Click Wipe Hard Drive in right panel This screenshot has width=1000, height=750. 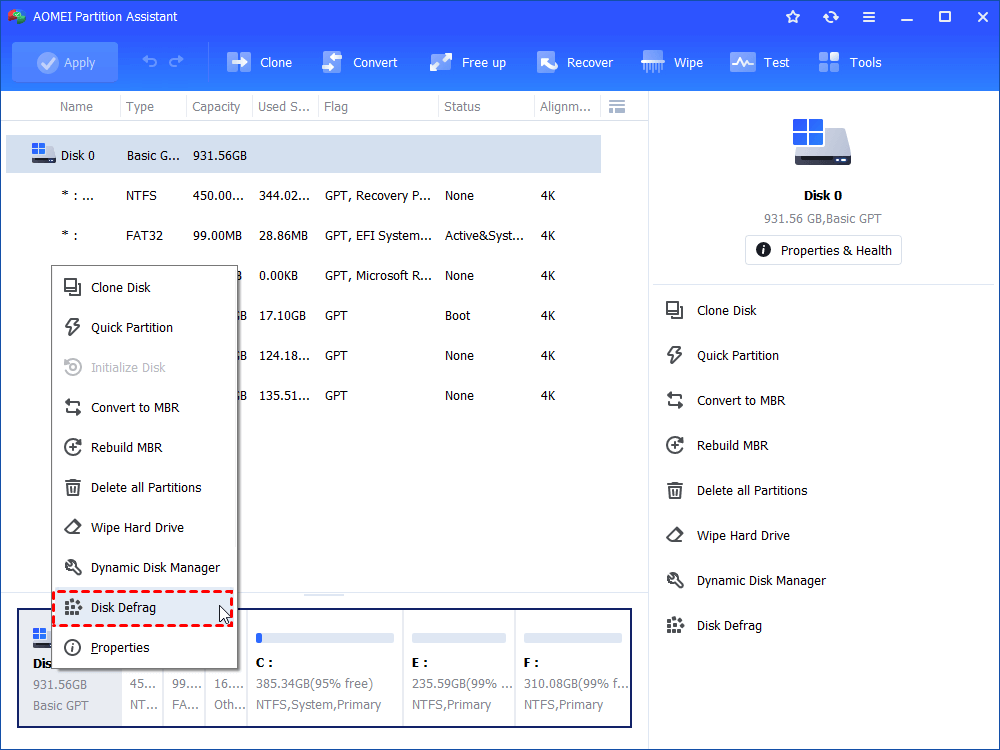tap(742, 536)
